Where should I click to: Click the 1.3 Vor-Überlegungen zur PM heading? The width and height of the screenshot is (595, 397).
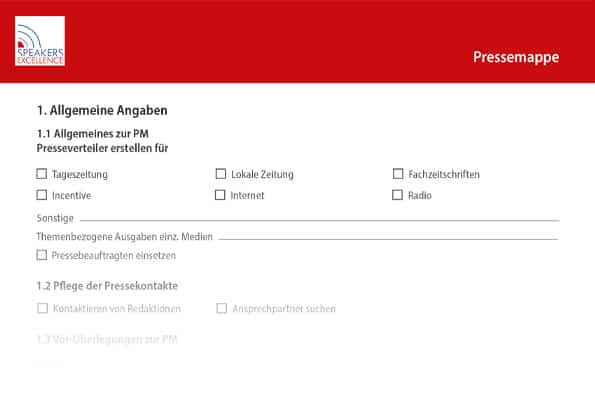click(x=107, y=339)
